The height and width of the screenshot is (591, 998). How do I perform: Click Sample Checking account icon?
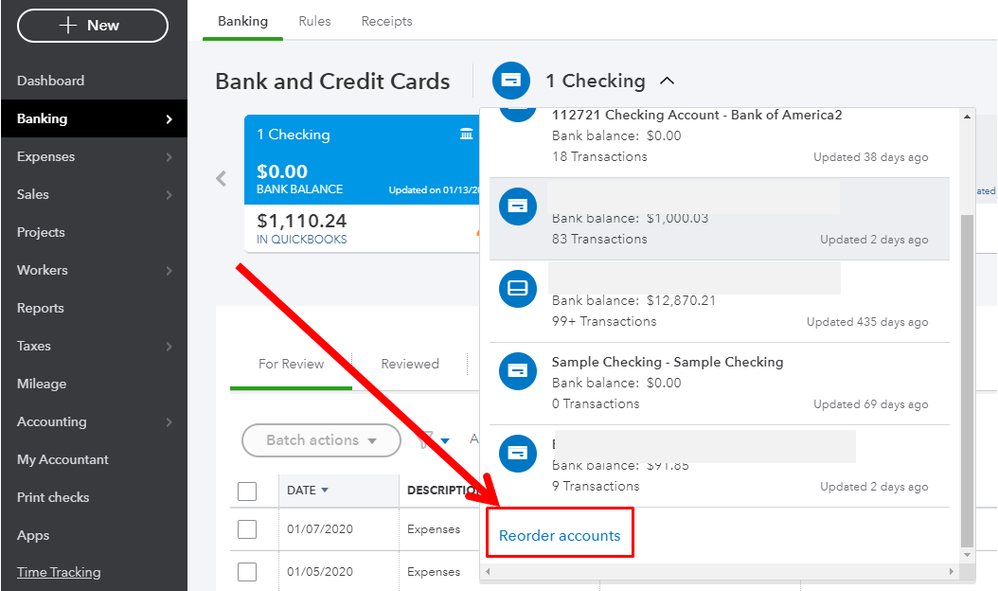pyautogui.click(x=517, y=371)
